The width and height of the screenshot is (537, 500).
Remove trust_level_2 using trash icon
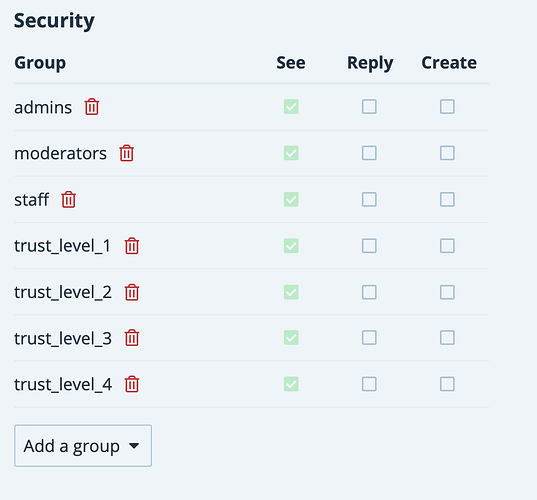pos(132,292)
